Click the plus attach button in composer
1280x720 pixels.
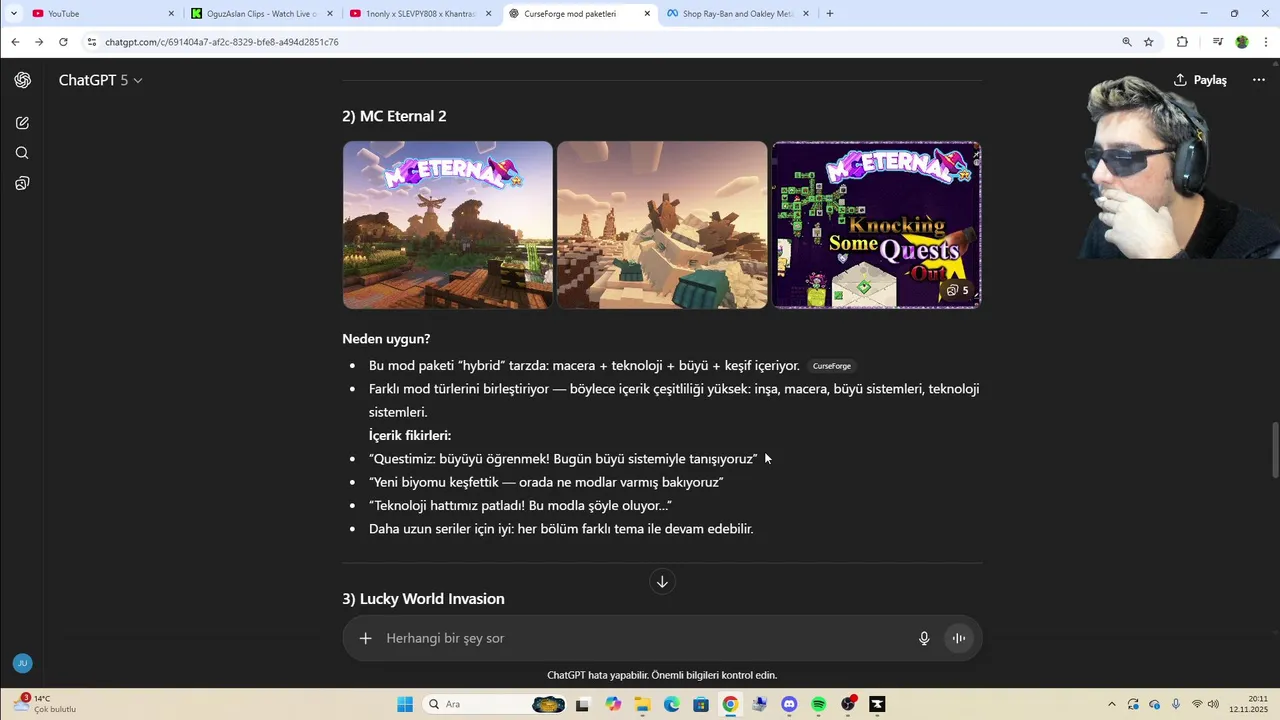click(x=366, y=638)
